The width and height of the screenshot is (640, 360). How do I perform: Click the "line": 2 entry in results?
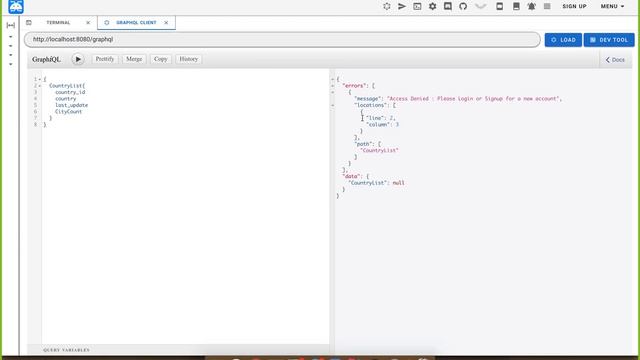click(x=381, y=118)
